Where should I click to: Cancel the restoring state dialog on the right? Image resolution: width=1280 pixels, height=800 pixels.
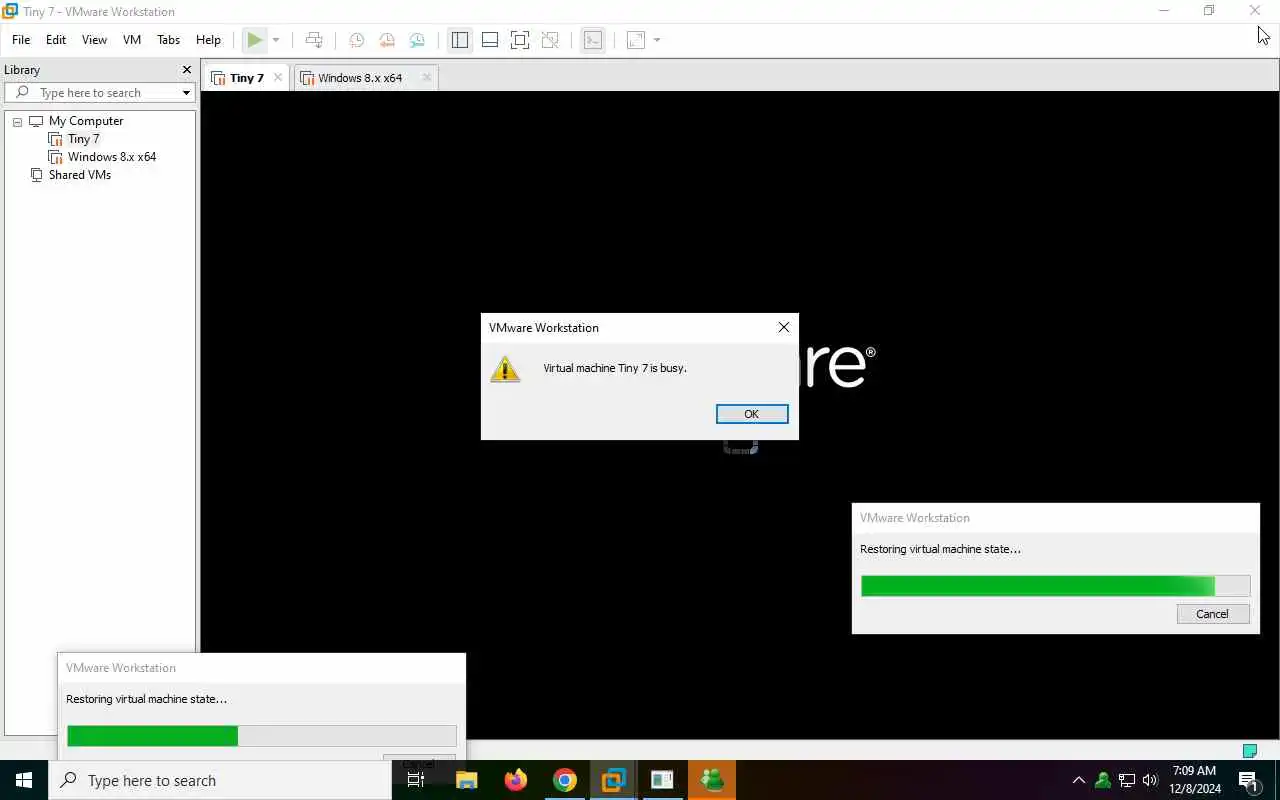click(x=1213, y=614)
